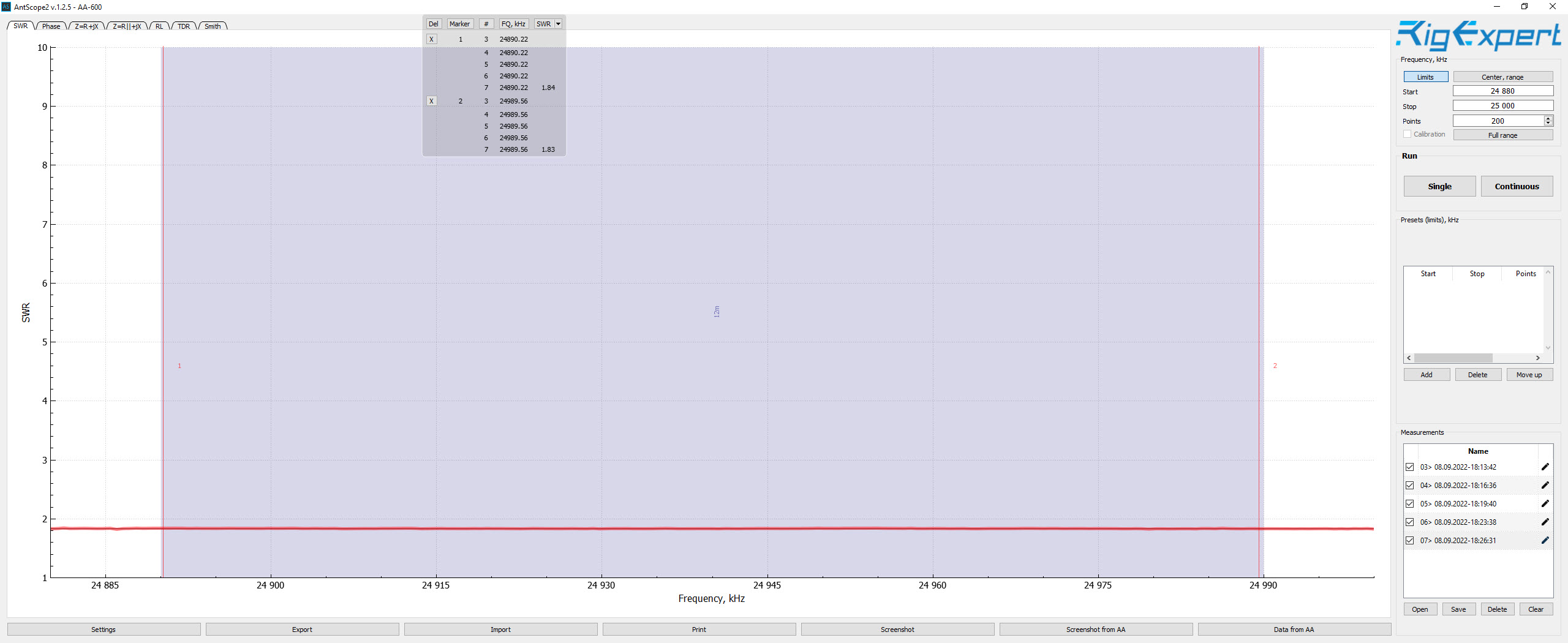Click the Full range button

tap(1502, 135)
